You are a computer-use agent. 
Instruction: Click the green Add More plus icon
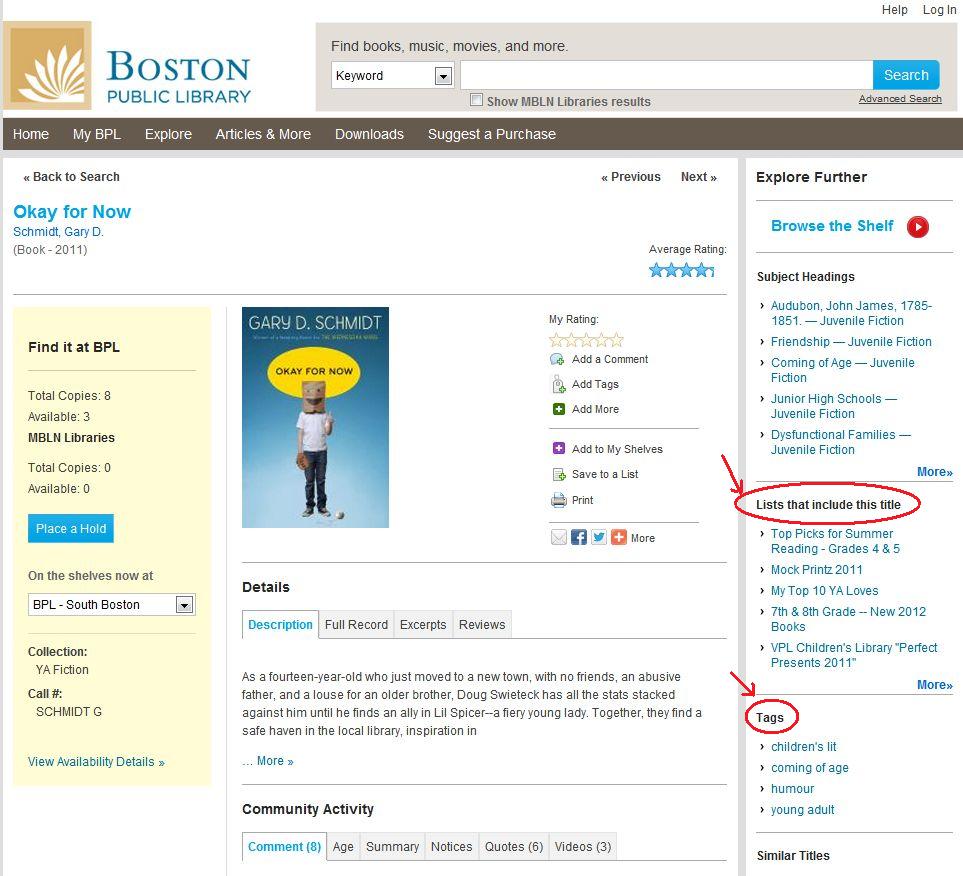tap(559, 409)
